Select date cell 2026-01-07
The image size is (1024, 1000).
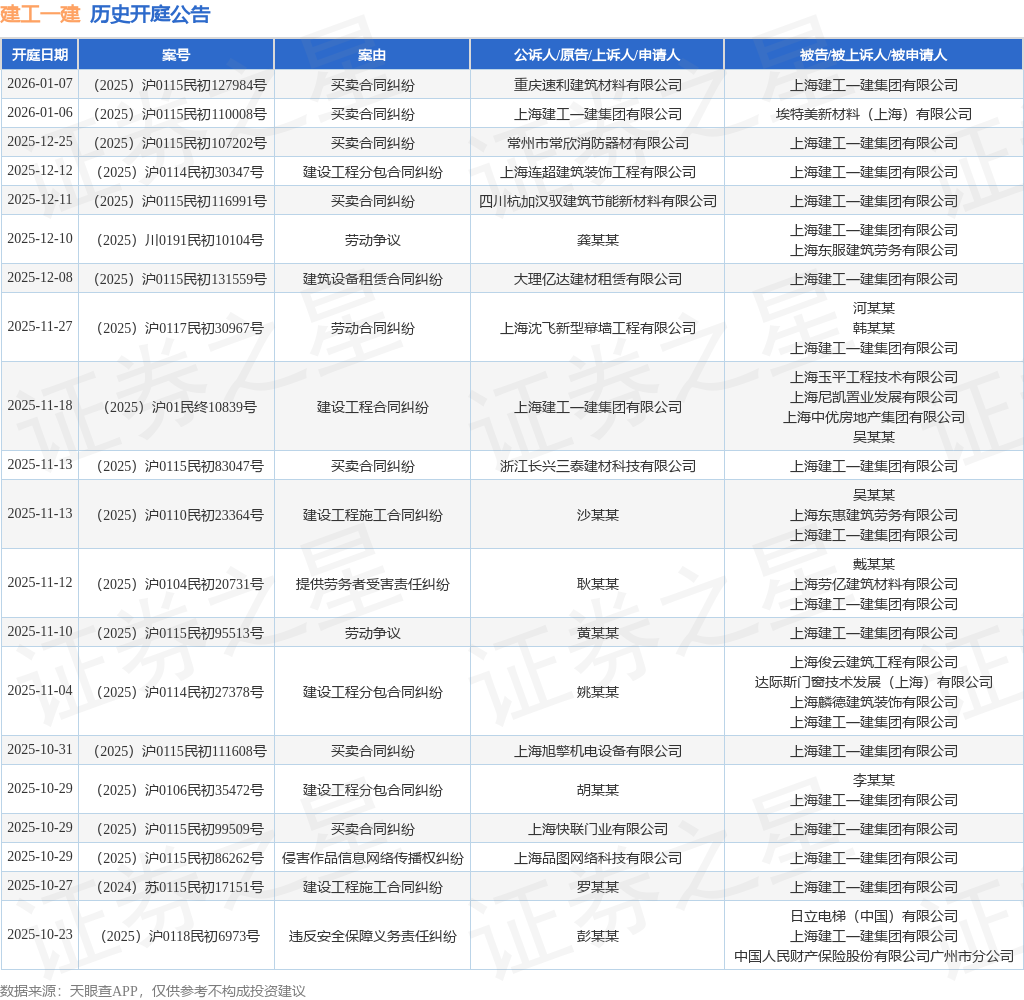point(40,84)
